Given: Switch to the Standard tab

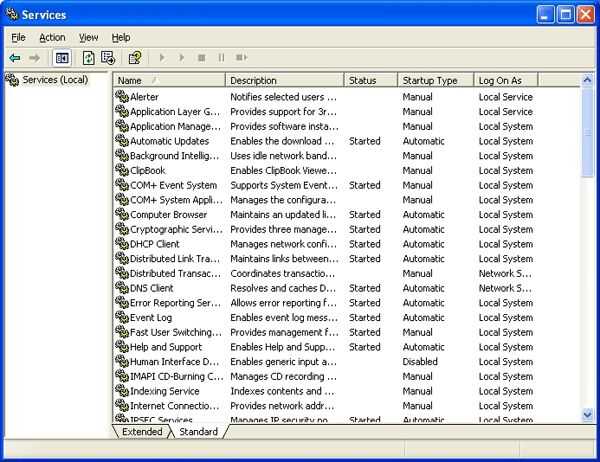Looking at the screenshot, I should pyautogui.click(x=198, y=431).
